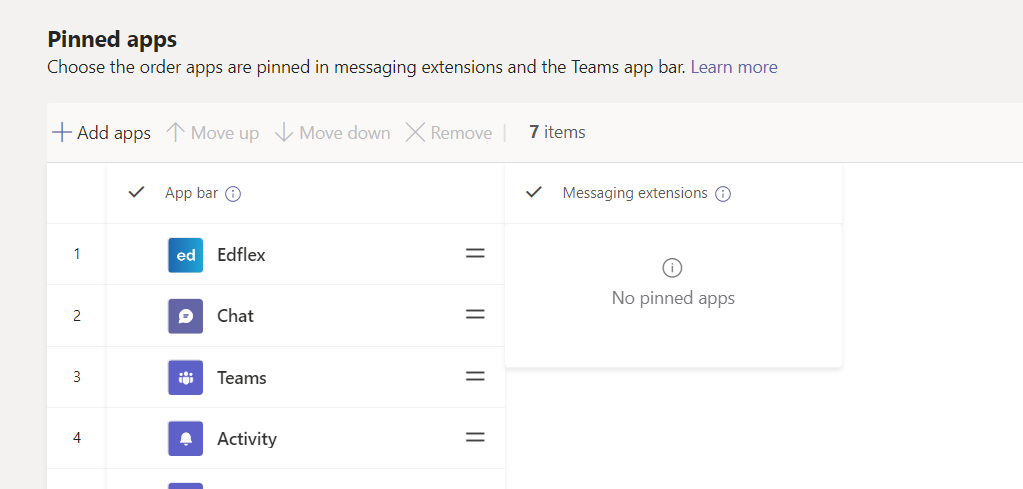Click the 'Pinned apps' heading

(x=112, y=39)
